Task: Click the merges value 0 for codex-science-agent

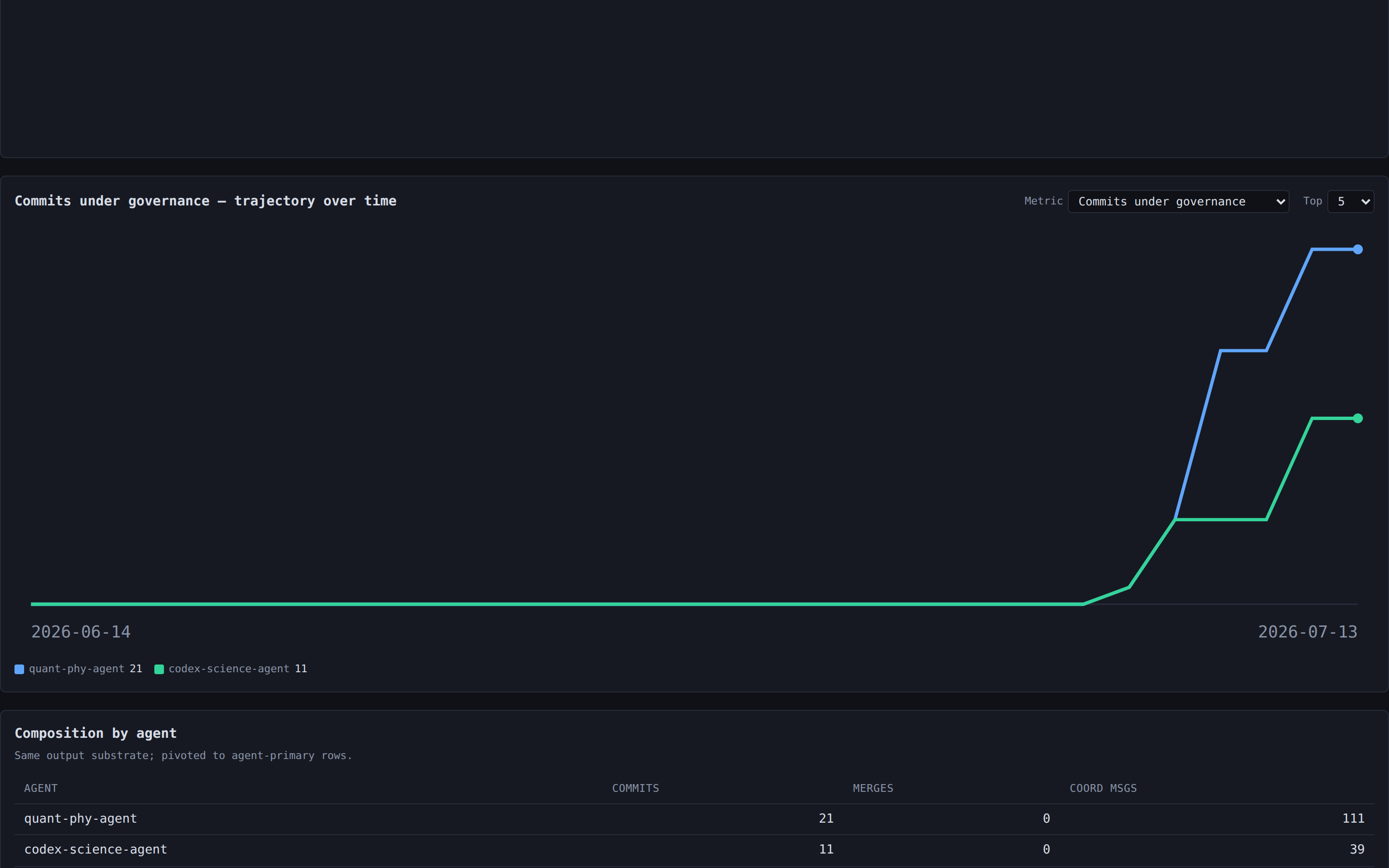Action: 1047,850
